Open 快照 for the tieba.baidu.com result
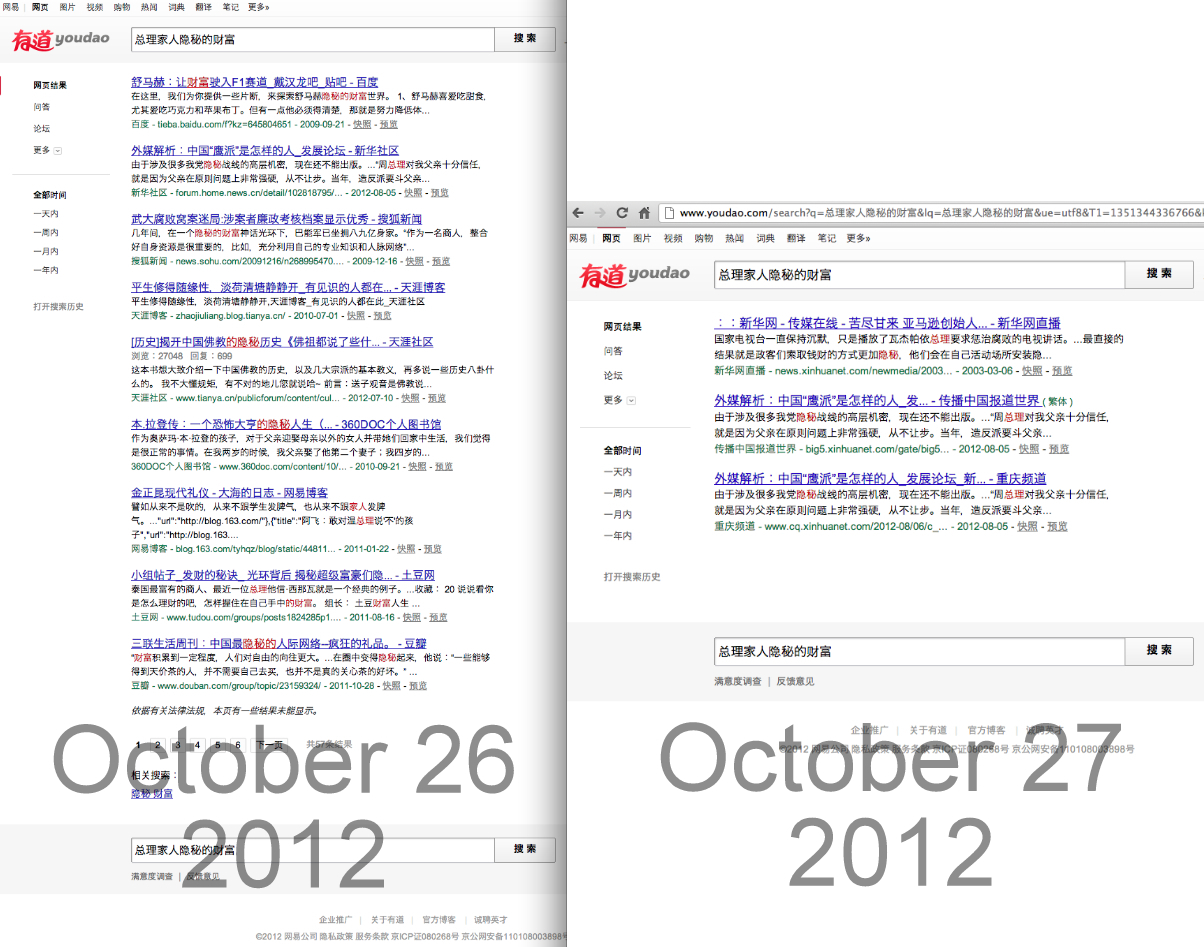Viewport: 1204px width, 947px height. pos(362,125)
